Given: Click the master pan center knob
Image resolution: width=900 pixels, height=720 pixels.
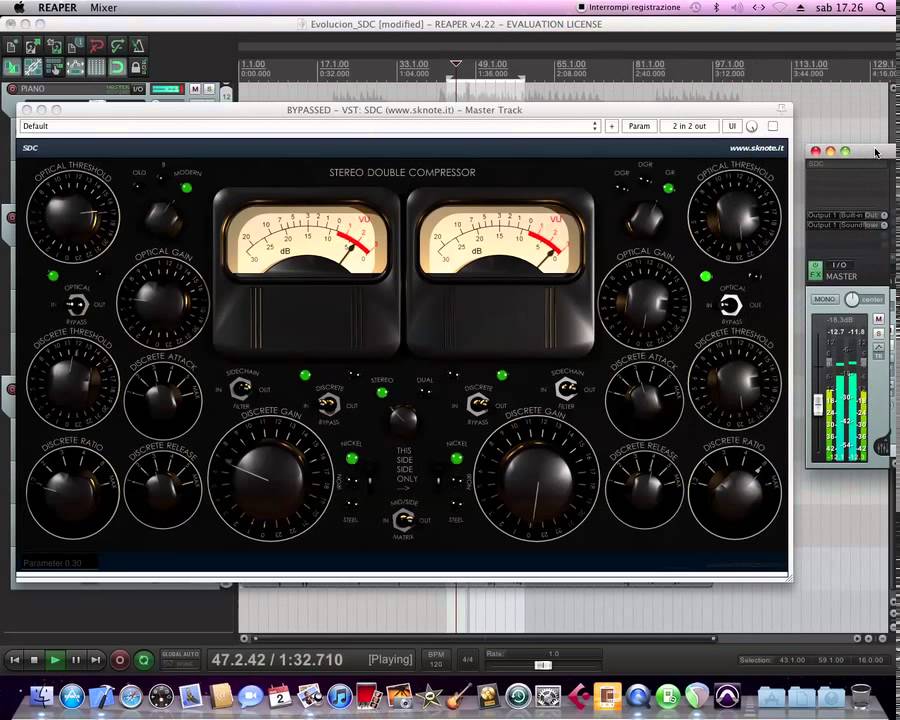Looking at the screenshot, I should [852, 299].
